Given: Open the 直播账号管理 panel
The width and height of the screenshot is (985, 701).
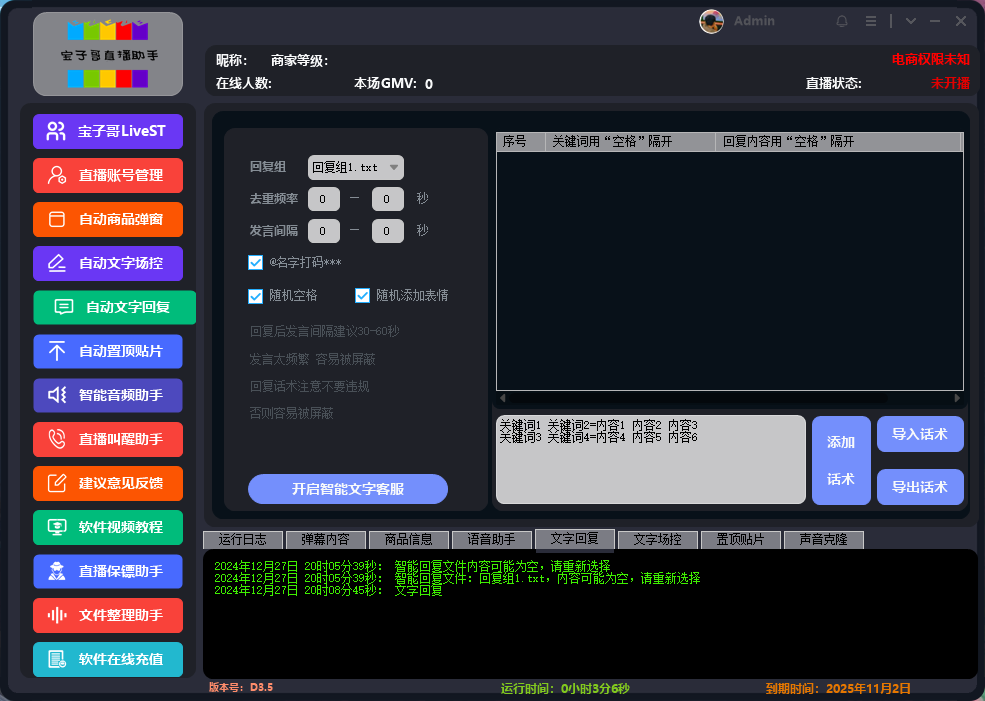Looking at the screenshot, I should click(107, 175).
